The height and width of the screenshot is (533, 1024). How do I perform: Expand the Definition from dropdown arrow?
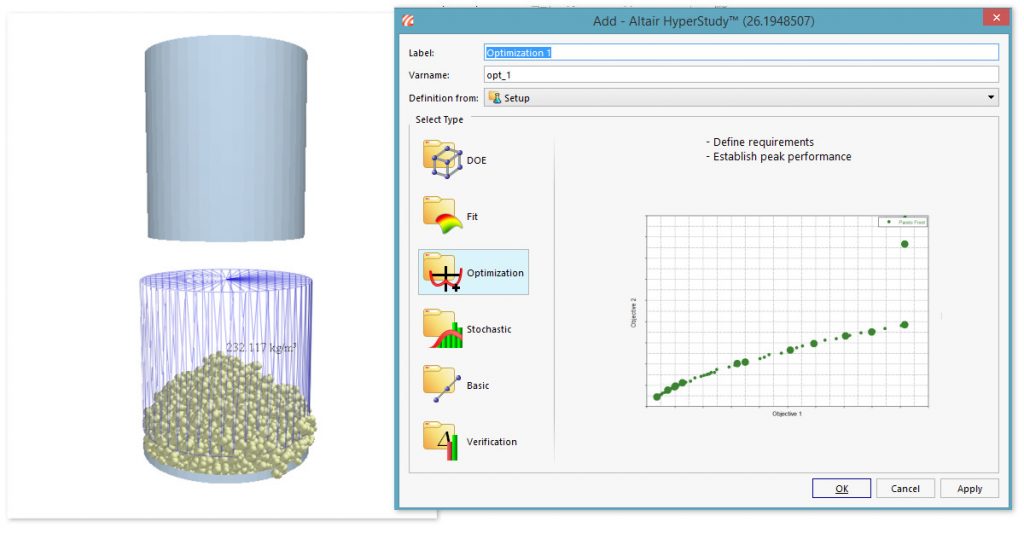coord(990,98)
